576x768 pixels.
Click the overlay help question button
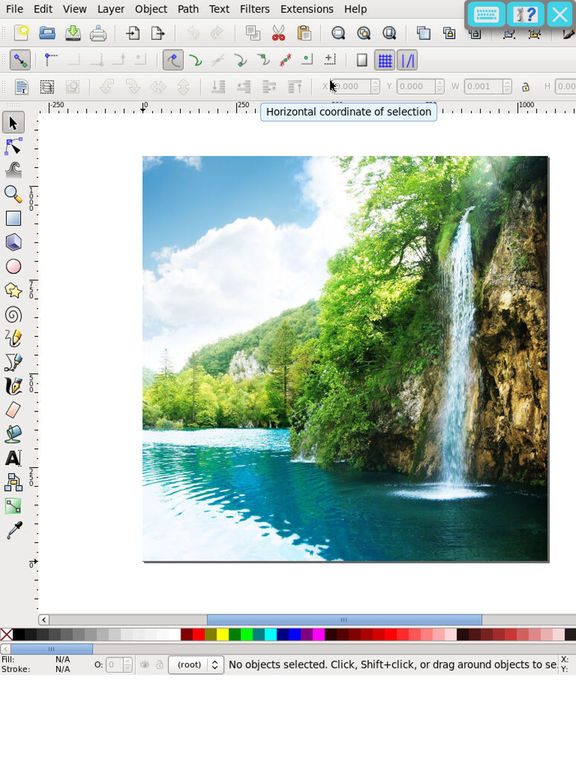(x=525, y=14)
